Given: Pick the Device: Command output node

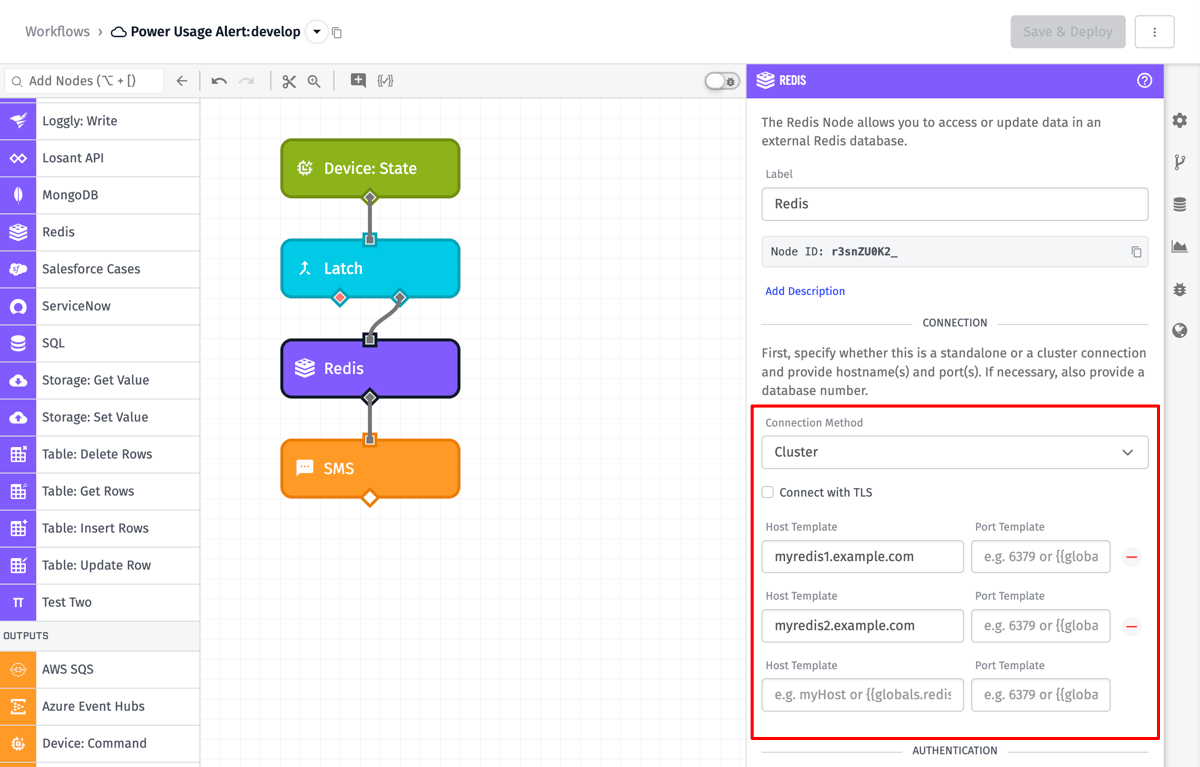Looking at the screenshot, I should click(100, 743).
